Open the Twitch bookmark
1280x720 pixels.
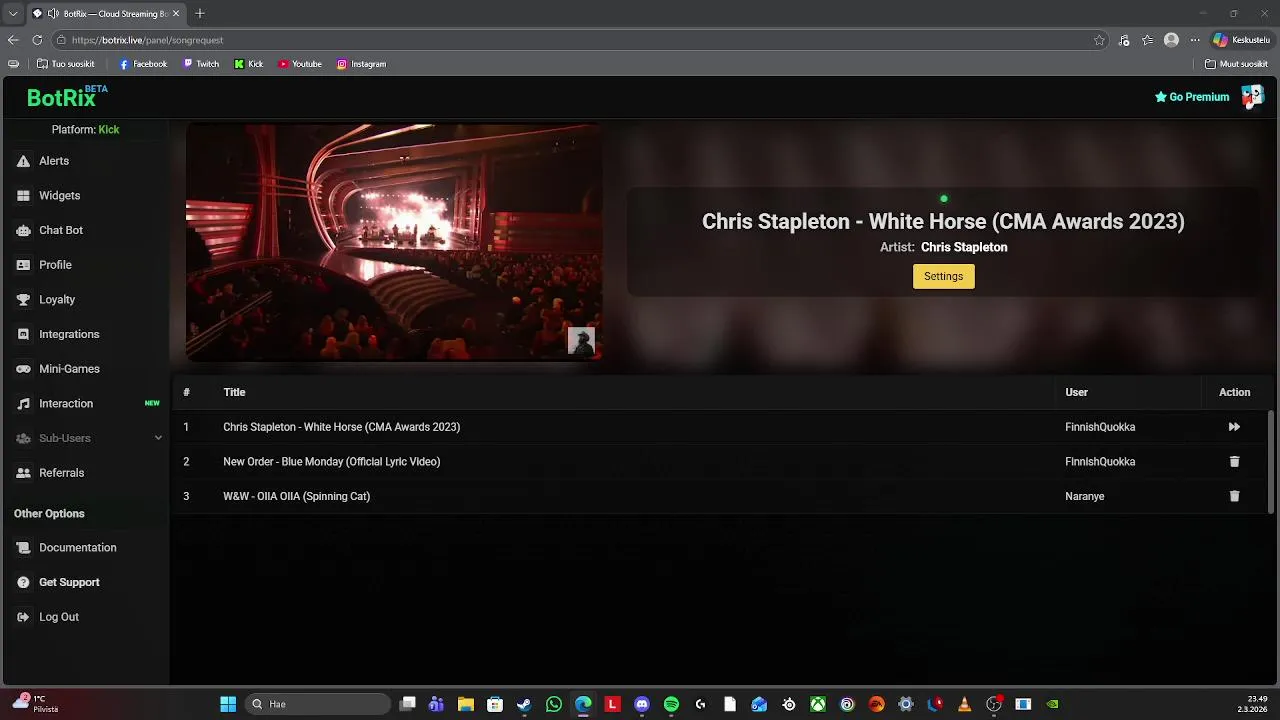pos(201,64)
